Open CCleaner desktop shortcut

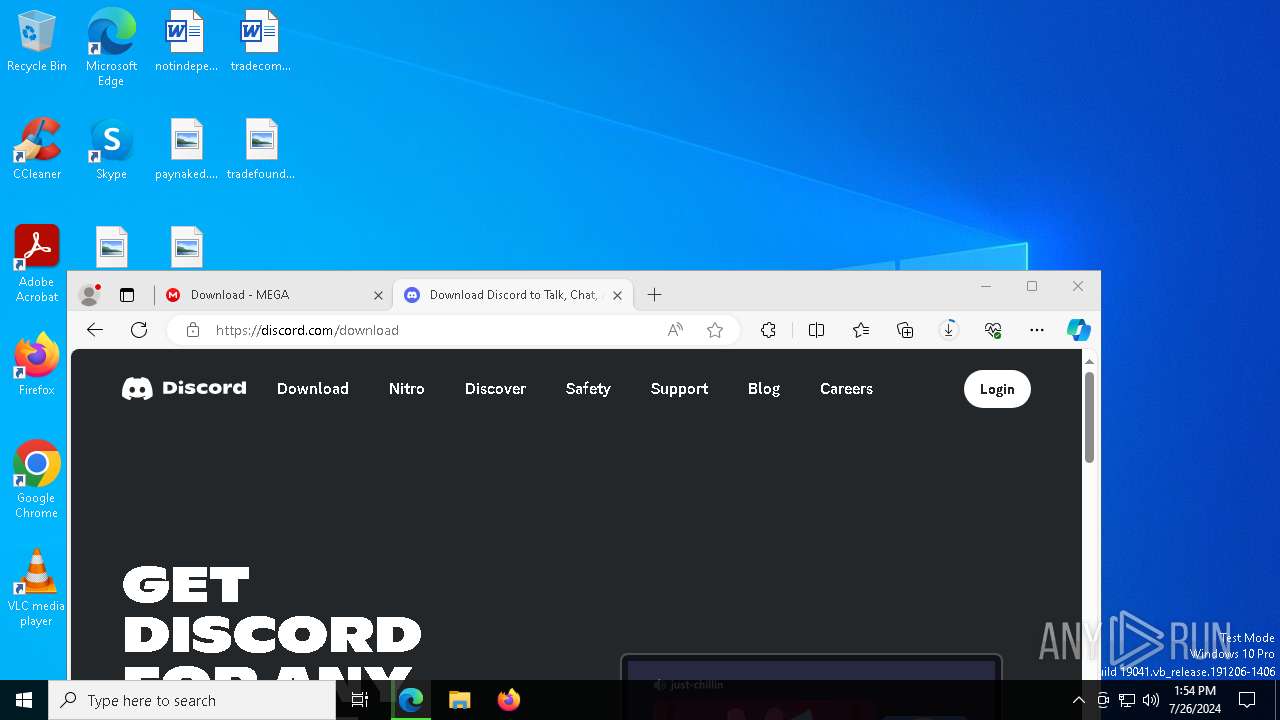[x=37, y=150]
